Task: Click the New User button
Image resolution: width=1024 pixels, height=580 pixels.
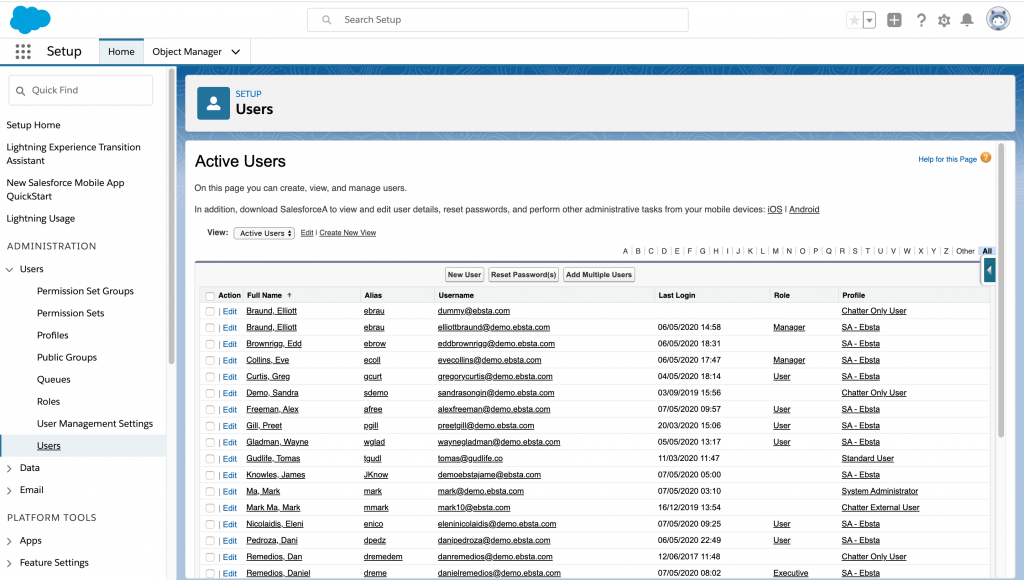Action: pyautogui.click(x=464, y=274)
